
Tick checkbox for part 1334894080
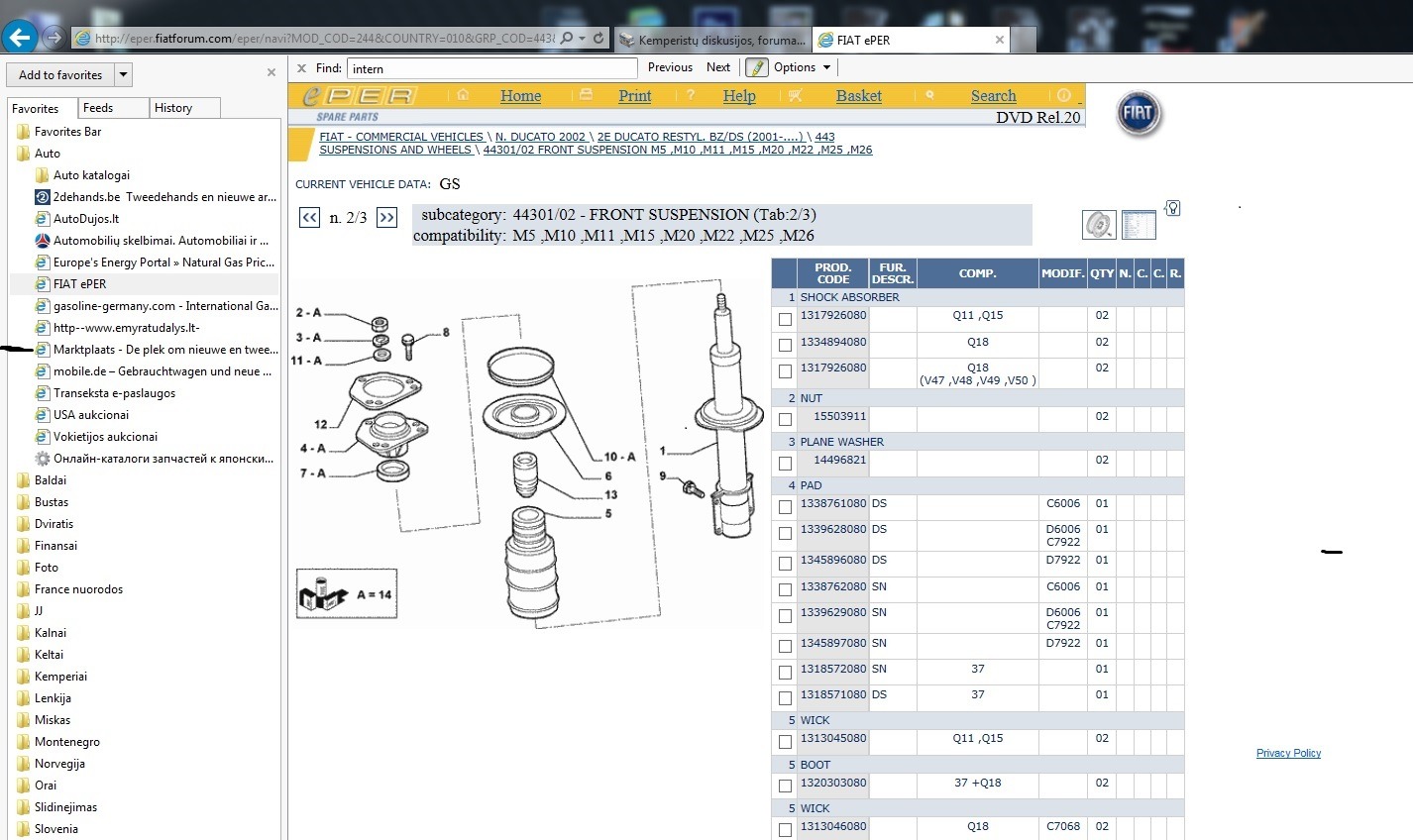coord(786,345)
